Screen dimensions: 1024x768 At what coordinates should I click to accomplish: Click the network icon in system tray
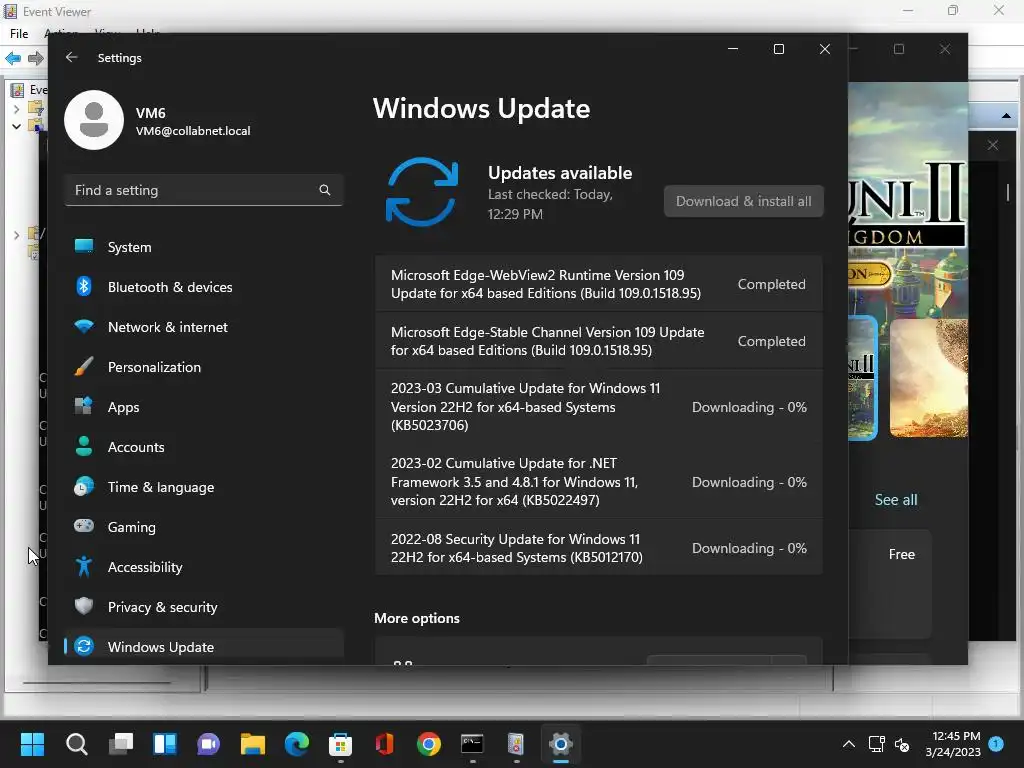pos(876,744)
